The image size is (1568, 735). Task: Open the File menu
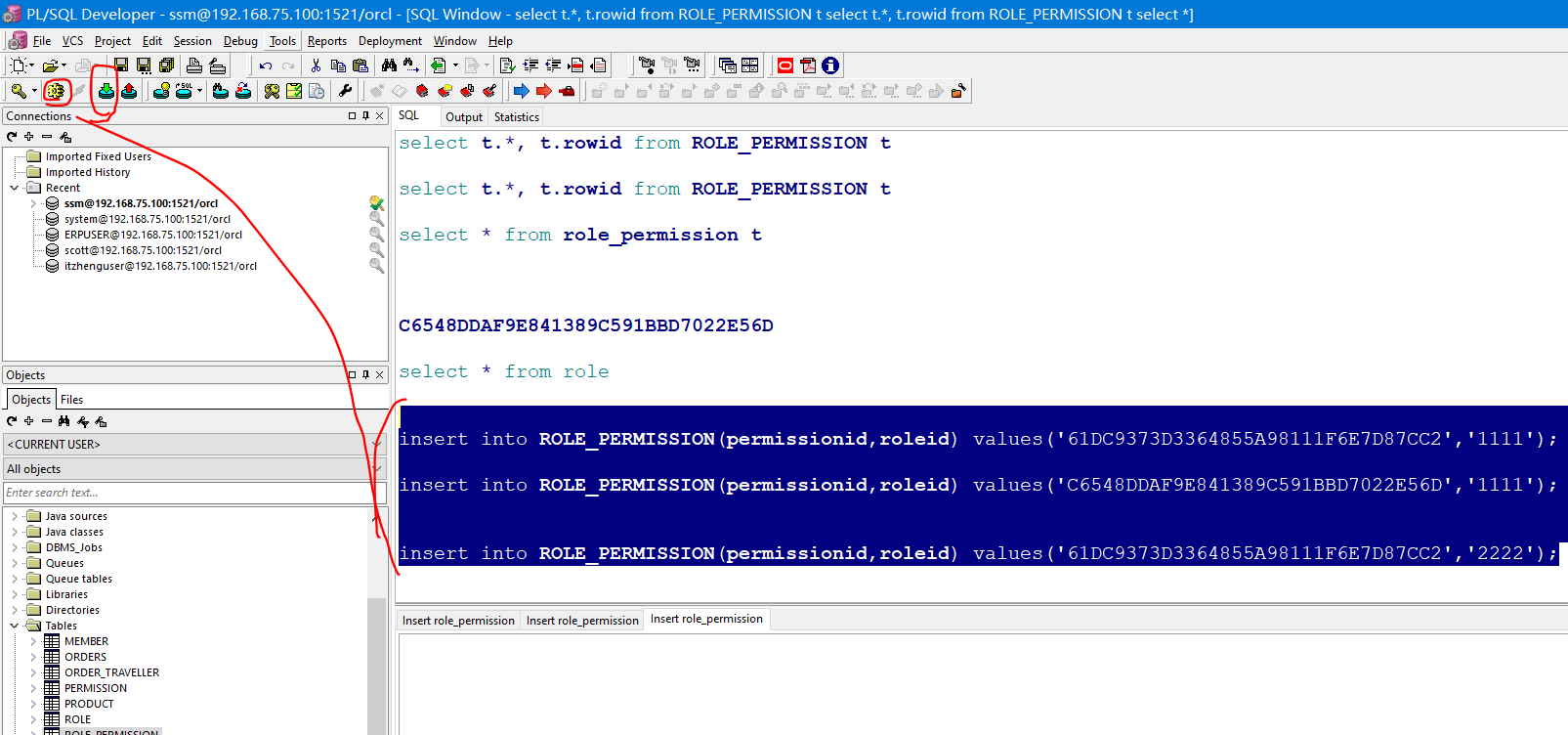[x=42, y=41]
